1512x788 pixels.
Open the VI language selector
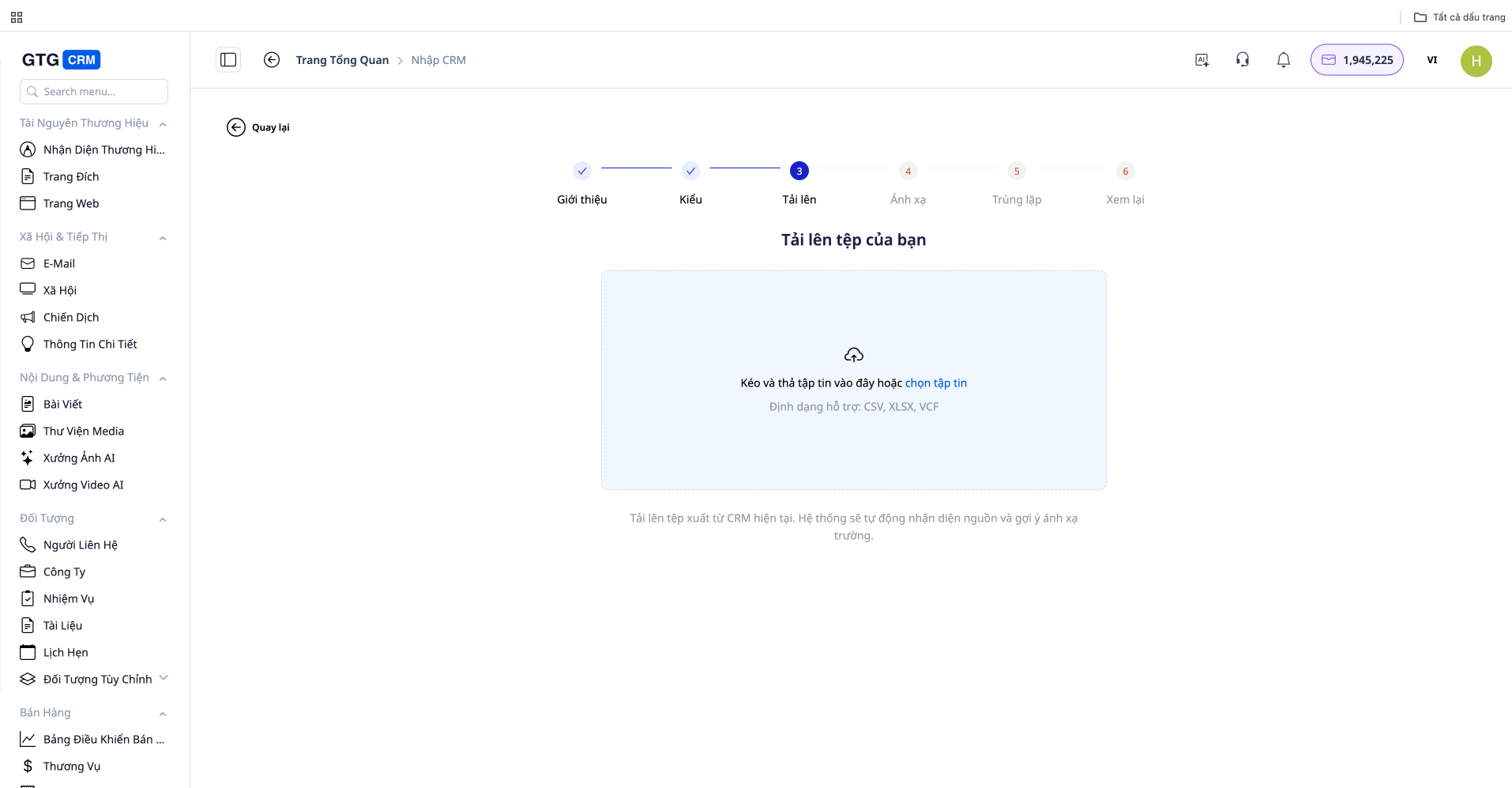coord(1431,59)
